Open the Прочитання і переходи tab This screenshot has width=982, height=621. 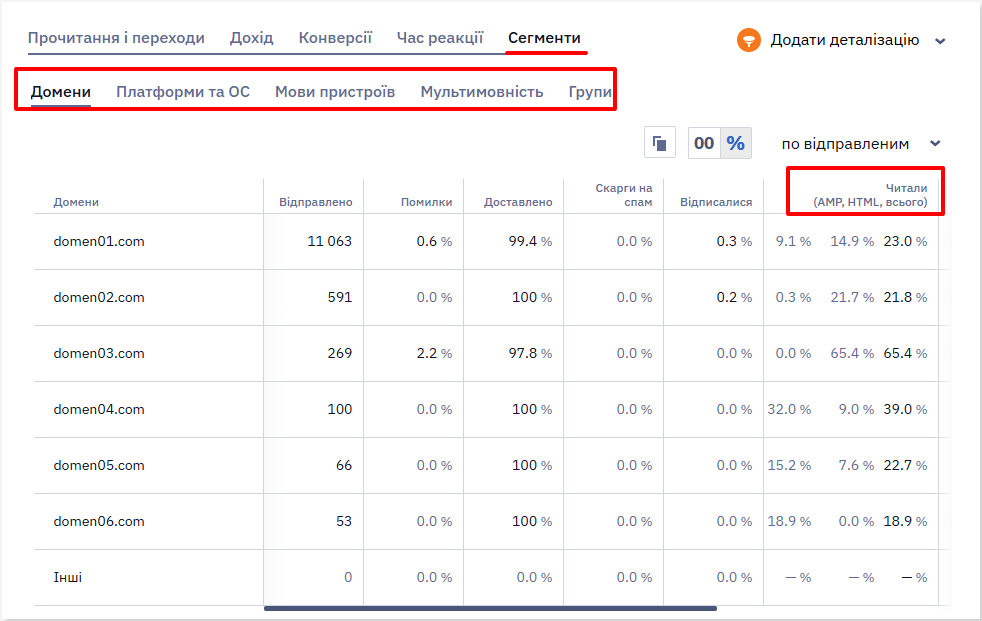pos(116,38)
